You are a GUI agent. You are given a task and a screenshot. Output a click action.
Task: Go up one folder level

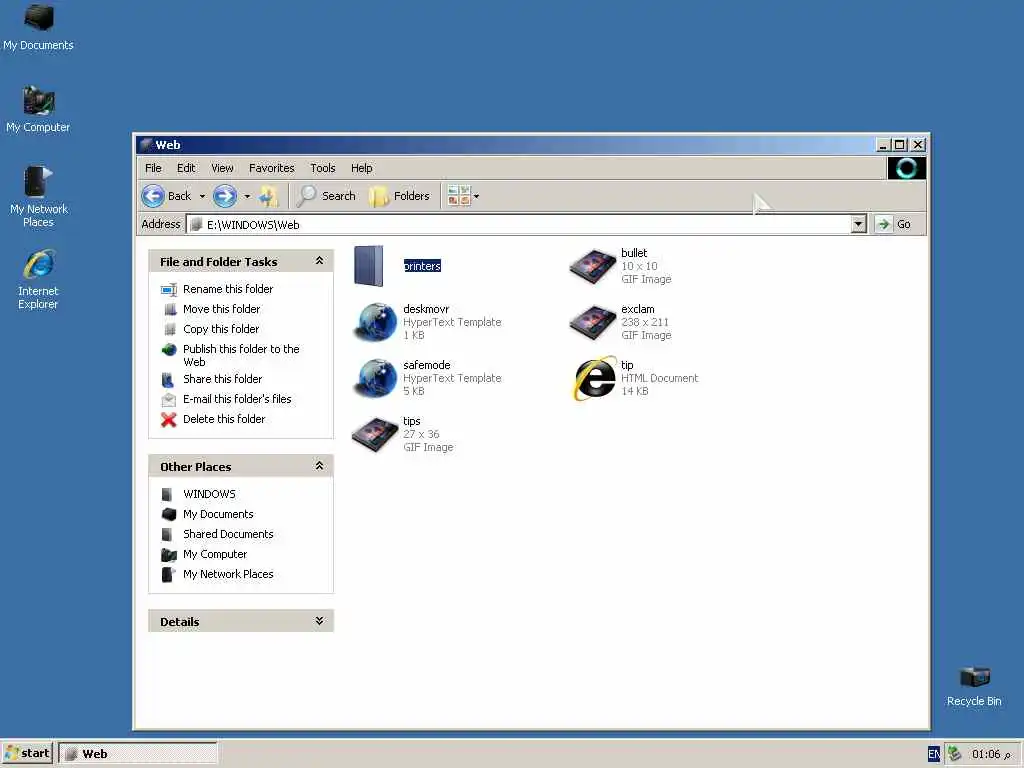pos(268,196)
